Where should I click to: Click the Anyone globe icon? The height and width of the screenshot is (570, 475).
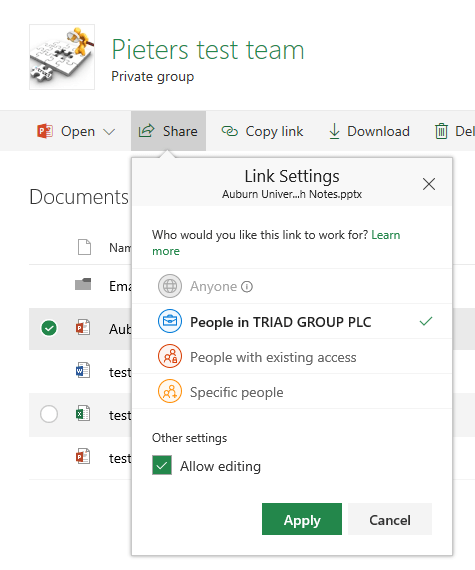point(170,286)
